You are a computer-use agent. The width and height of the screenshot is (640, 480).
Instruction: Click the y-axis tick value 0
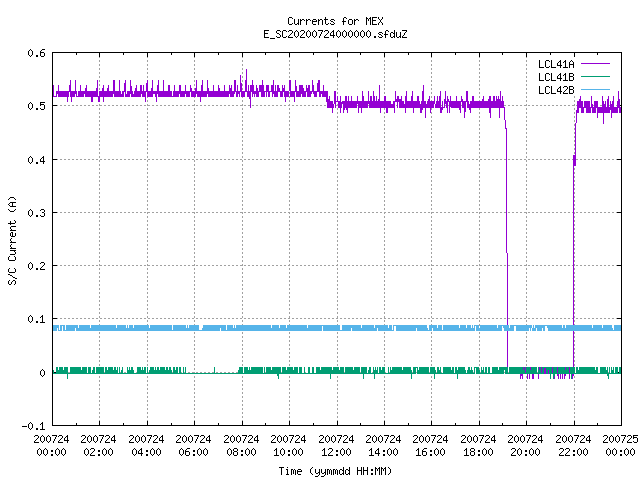point(42,373)
